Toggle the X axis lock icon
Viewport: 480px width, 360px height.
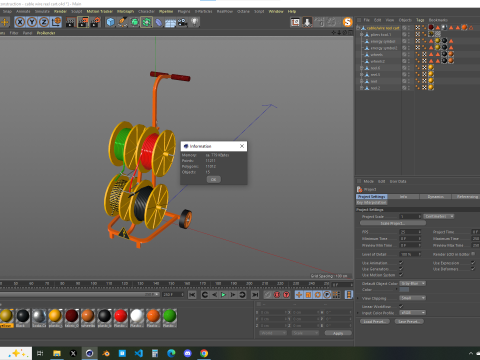pos(20,22)
